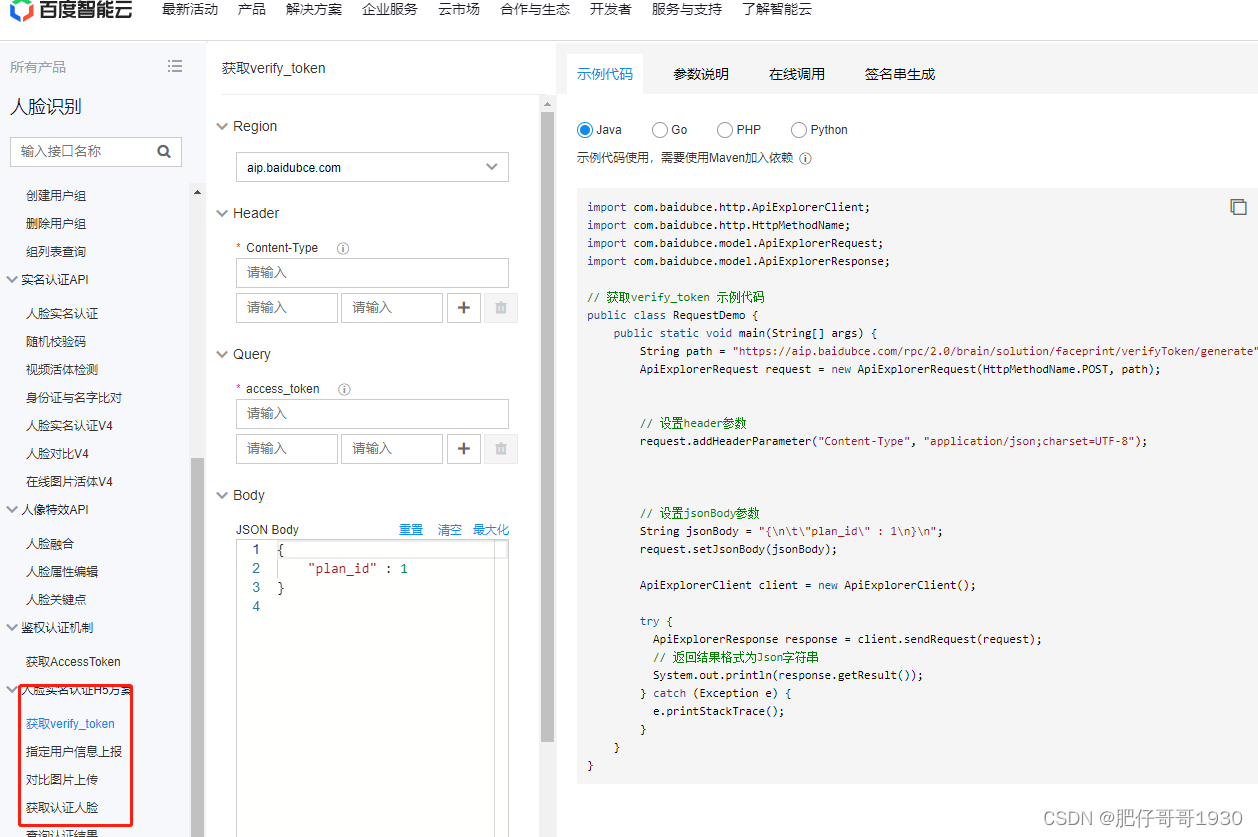This screenshot has height=837, width=1258.
Task: Click info icon next to Content-Type
Action: (343, 248)
